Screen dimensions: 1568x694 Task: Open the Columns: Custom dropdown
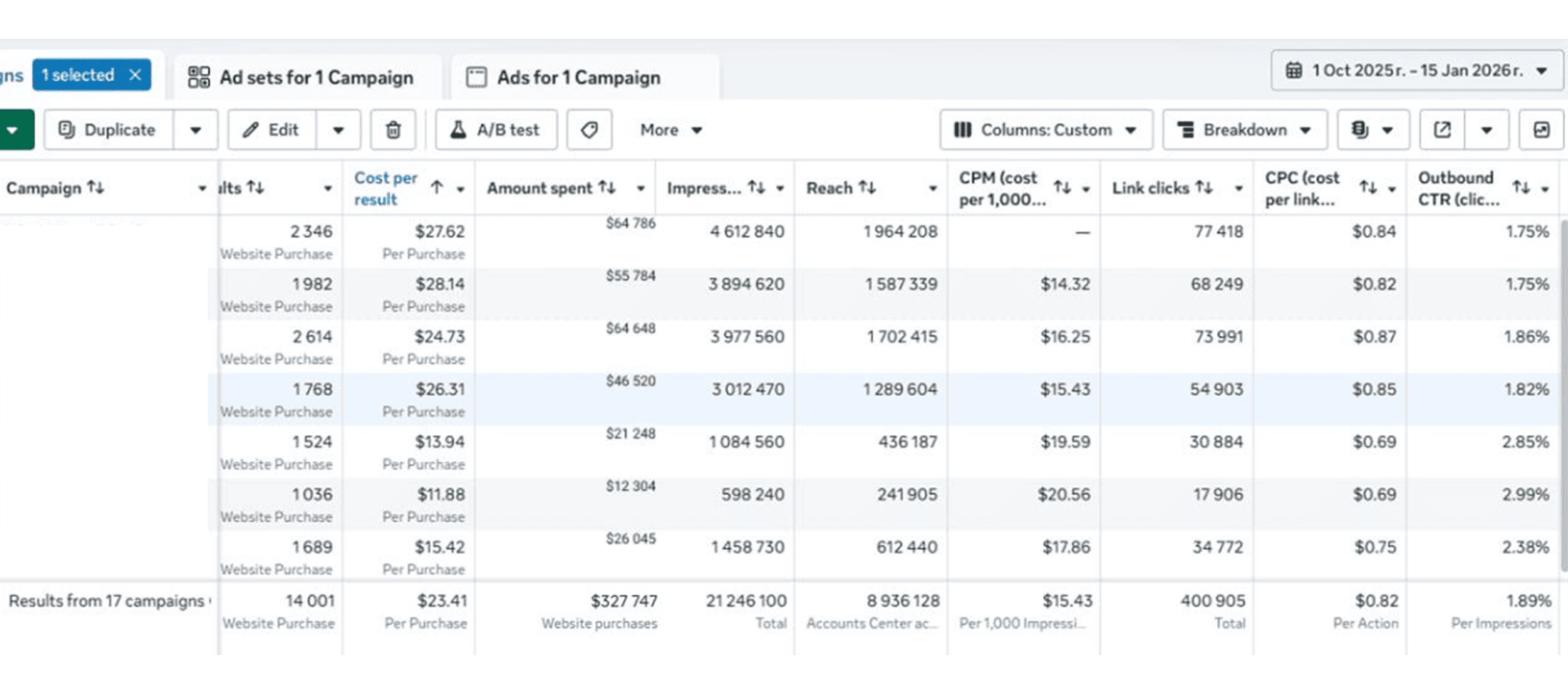(1046, 130)
